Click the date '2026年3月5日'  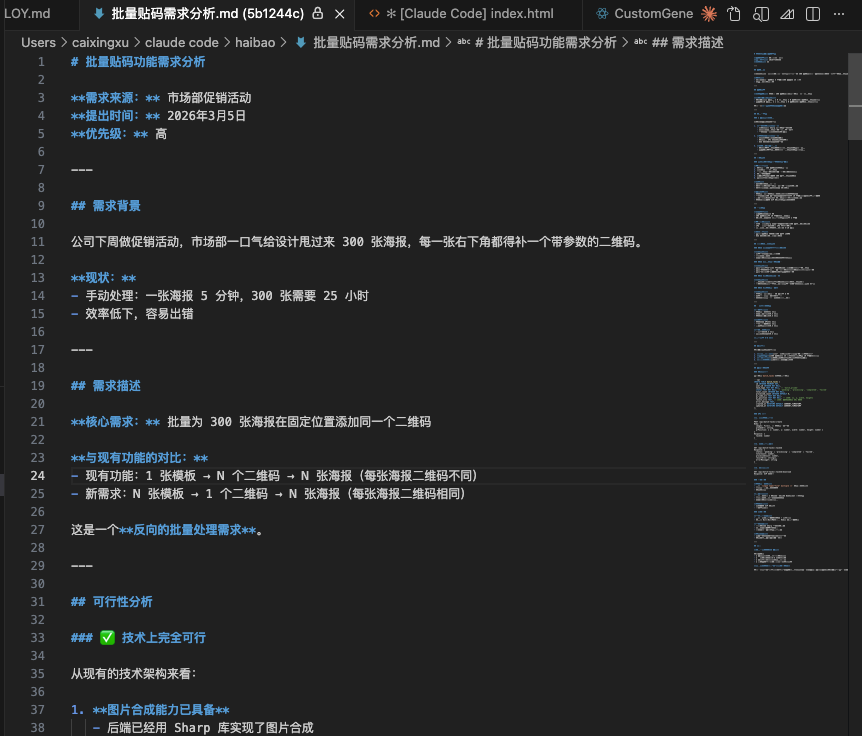[x=206, y=115]
